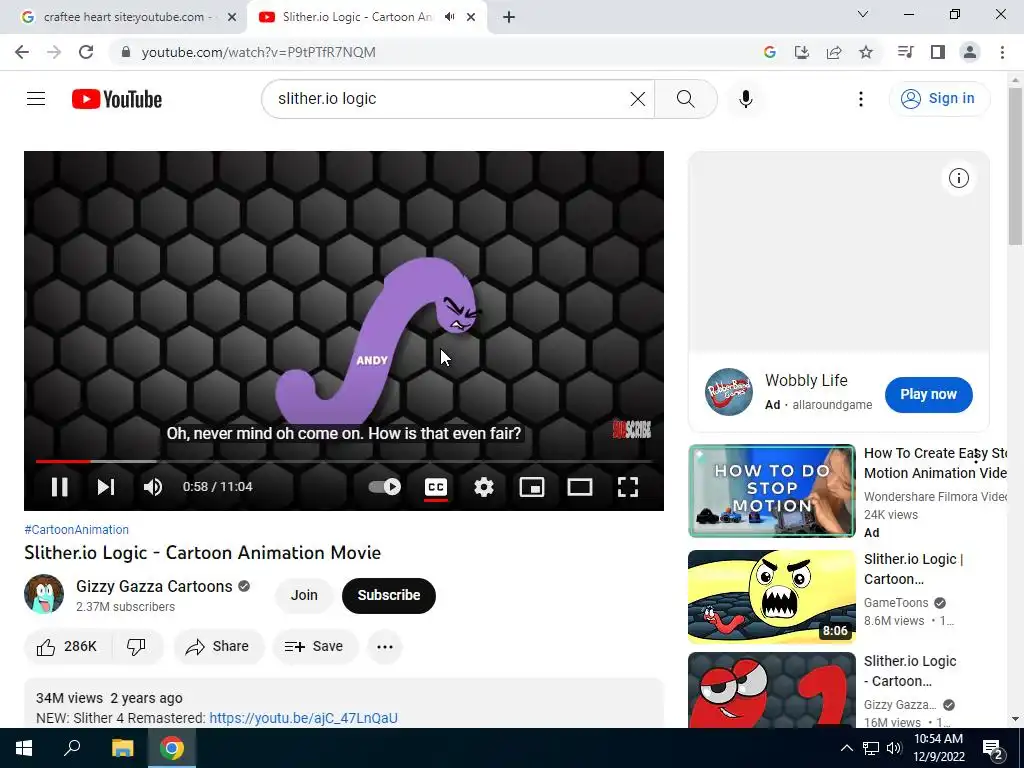Open the #CartoonAnimation hashtag link
The width and height of the screenshot is (1024, 768).
[x=76, y=530]
